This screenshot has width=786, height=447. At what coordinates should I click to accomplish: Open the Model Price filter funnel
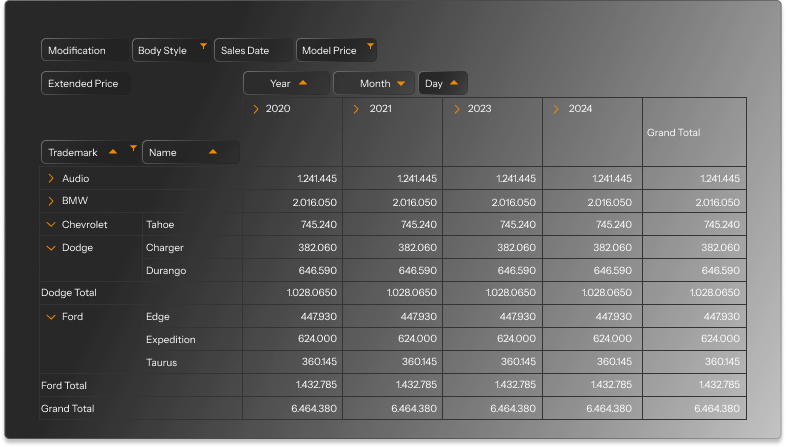click(x=370, y=46)
